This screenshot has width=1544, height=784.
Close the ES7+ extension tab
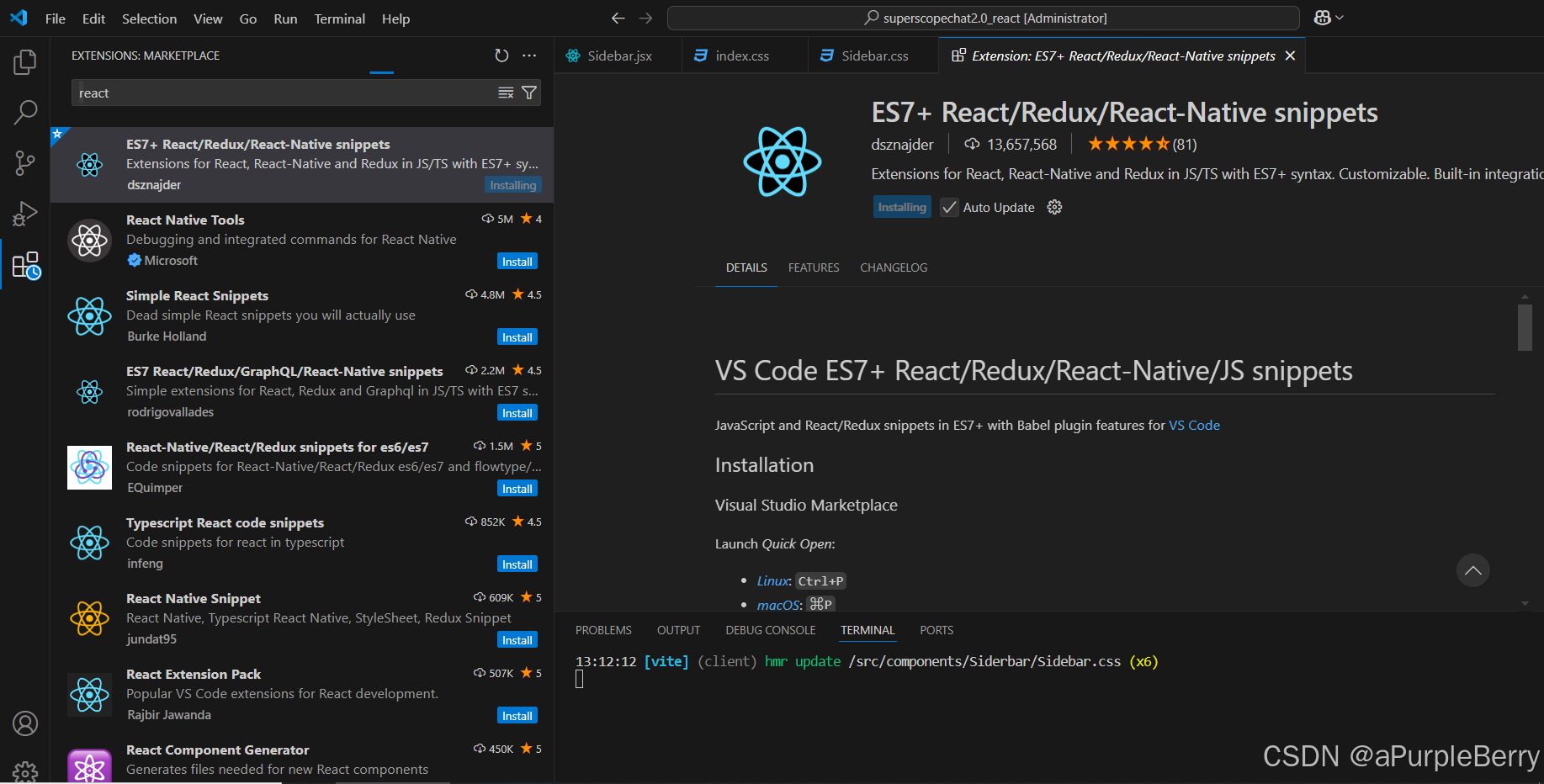pyautogui.click(x=1290, y=56)
